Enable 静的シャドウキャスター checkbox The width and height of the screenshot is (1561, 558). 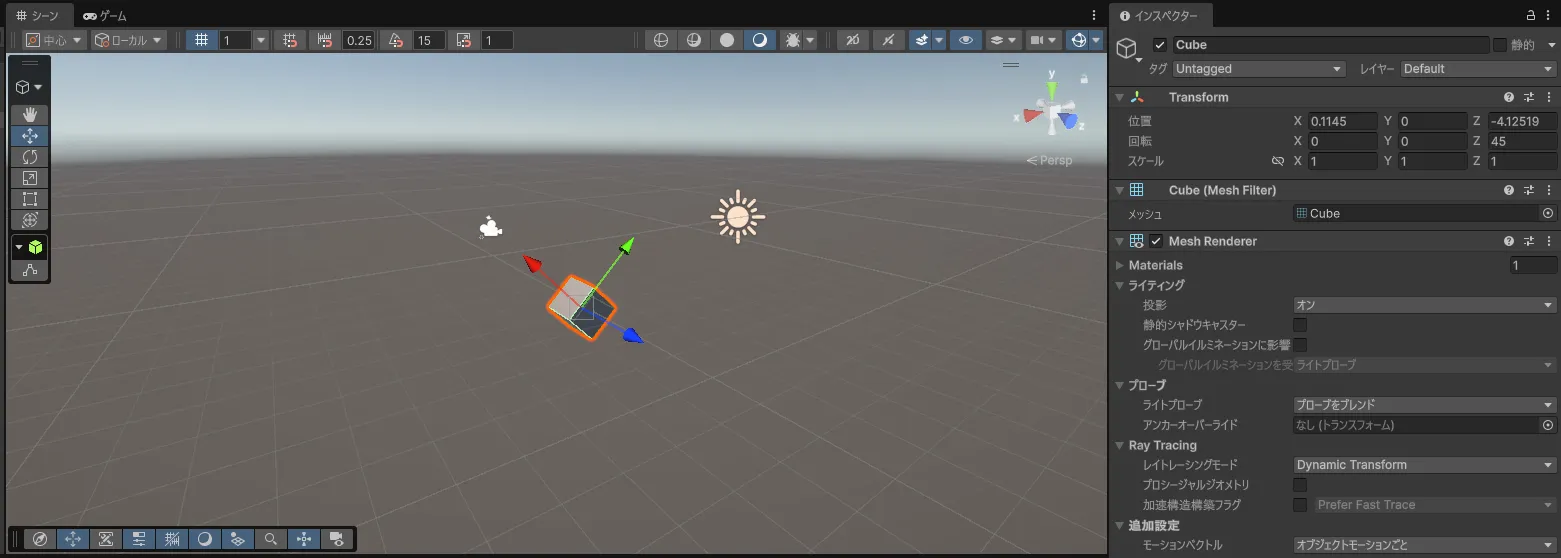pyautogui.click(x=1300, y=325)
